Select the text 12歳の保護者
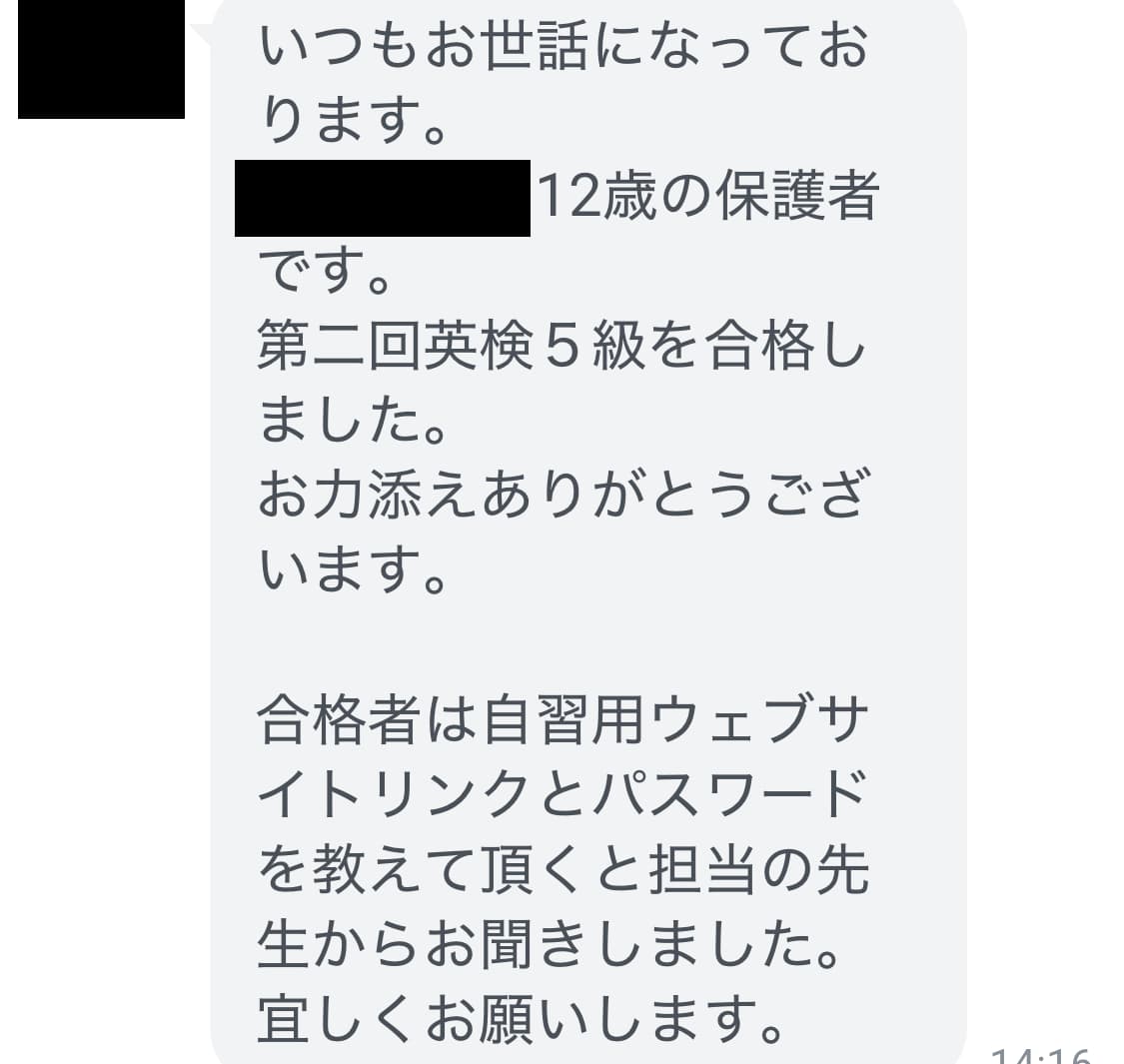Image resolution: width=1124 pixels, height=1064 pixels. (x=707, y=196)
